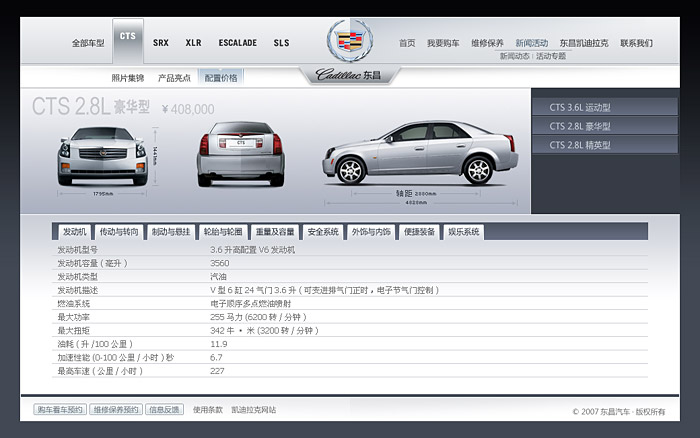Choose the CTS 2.8L 精英型 trim
This screenshot has width=700, height=438.
[580, 145]
